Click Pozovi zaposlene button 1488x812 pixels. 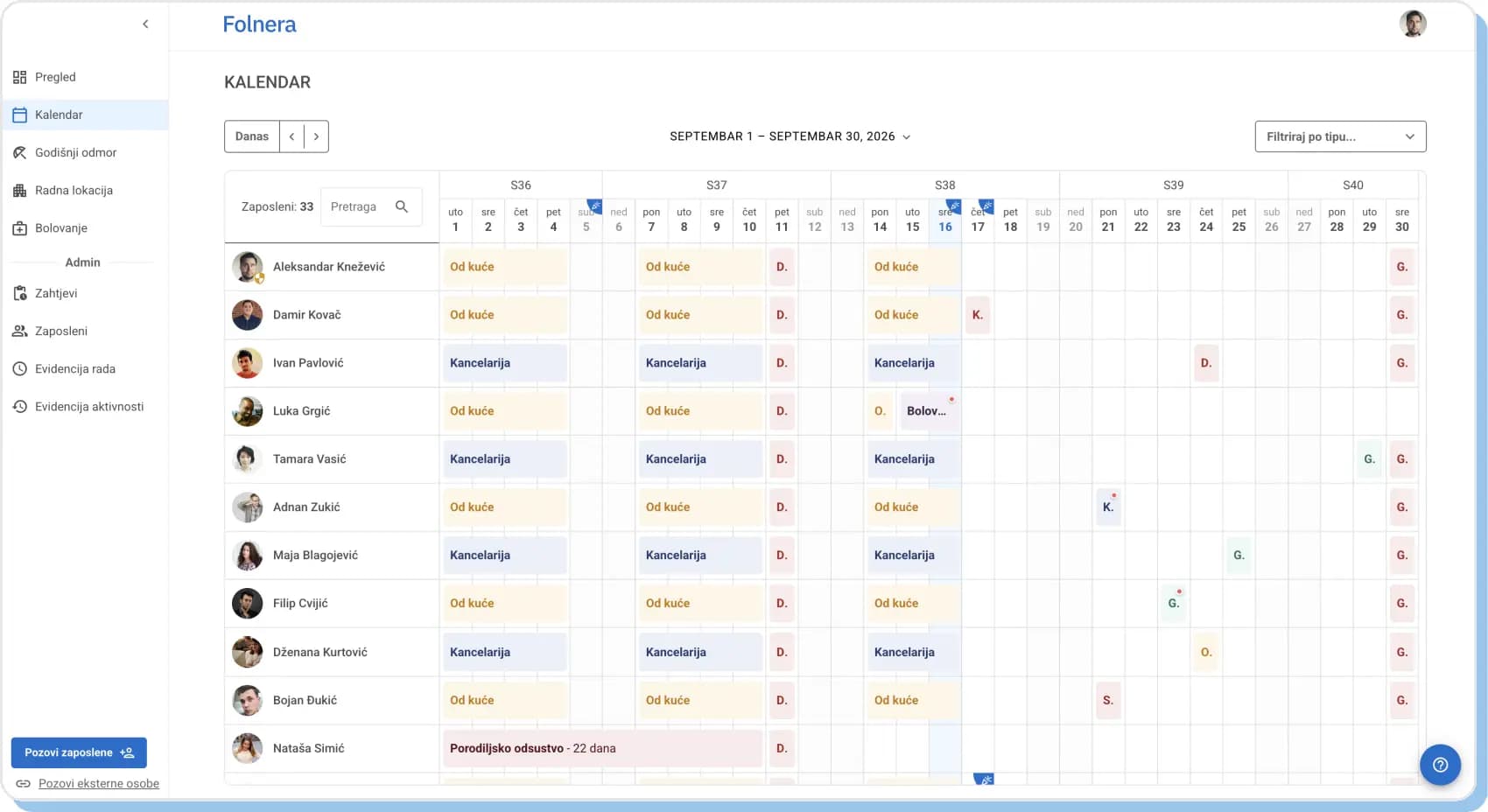coord(79,752)
